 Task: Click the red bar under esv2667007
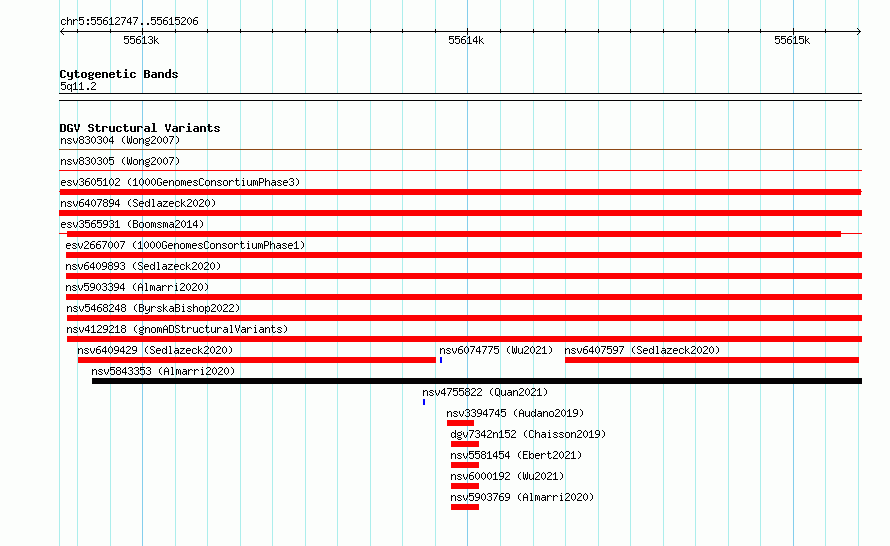464,255
